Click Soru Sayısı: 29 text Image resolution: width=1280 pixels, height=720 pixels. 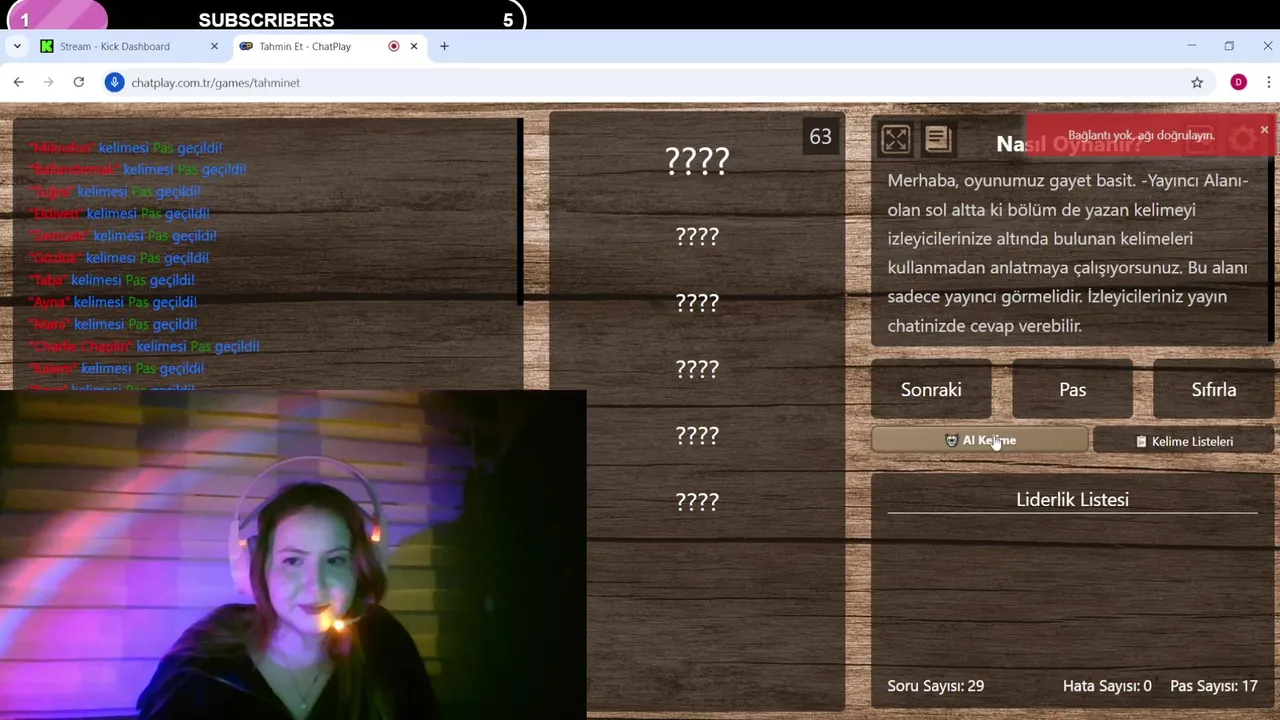pyautogui.click(x=936, y=686)
